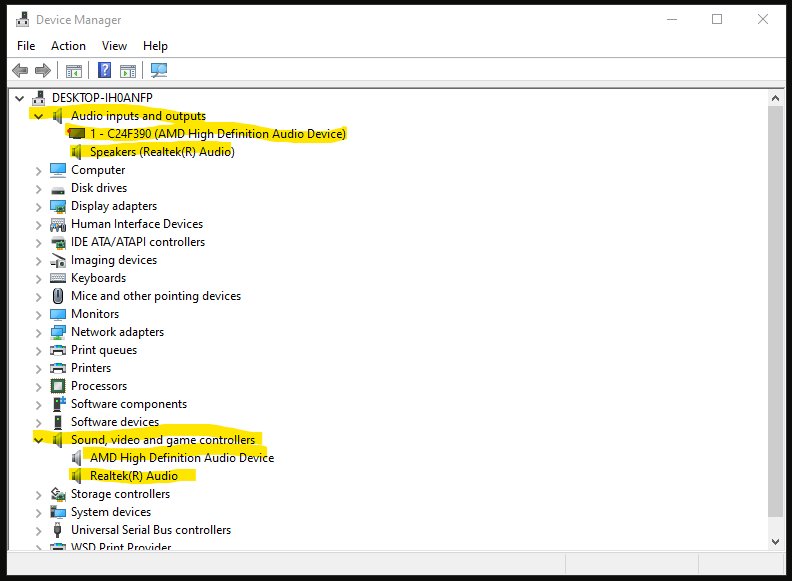Click the Device Manager title bar icon

[22, 20]
